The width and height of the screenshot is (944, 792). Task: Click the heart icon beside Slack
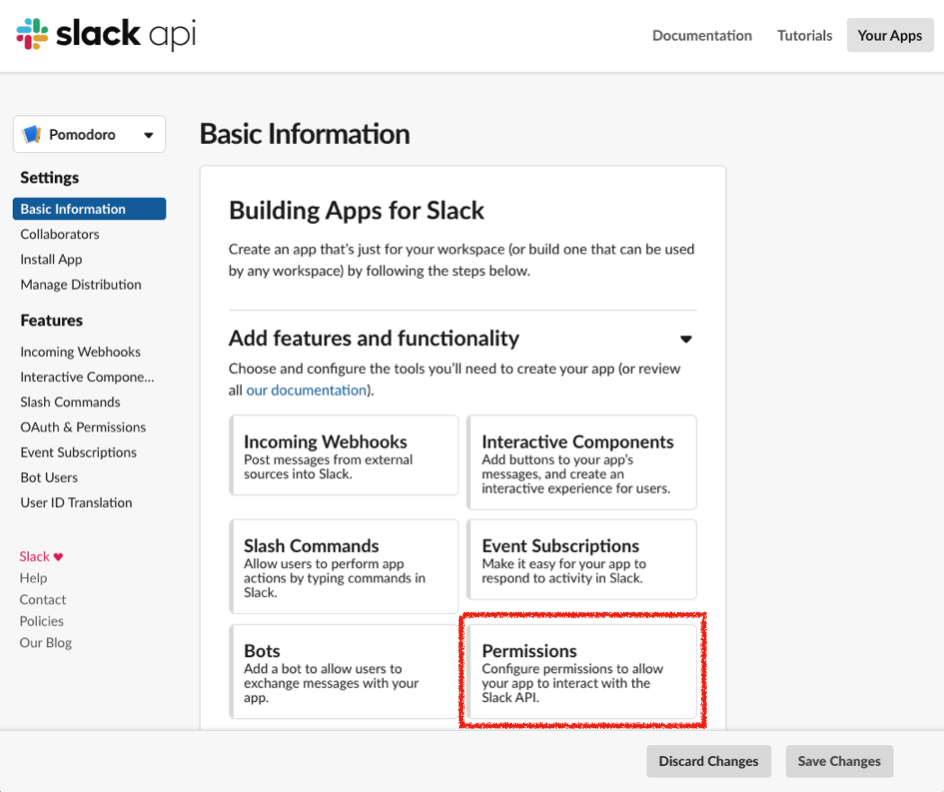(58, 557)
